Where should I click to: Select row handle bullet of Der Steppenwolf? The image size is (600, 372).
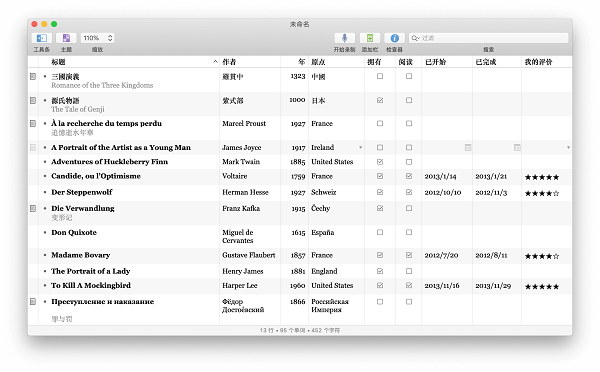click(45, 192)
